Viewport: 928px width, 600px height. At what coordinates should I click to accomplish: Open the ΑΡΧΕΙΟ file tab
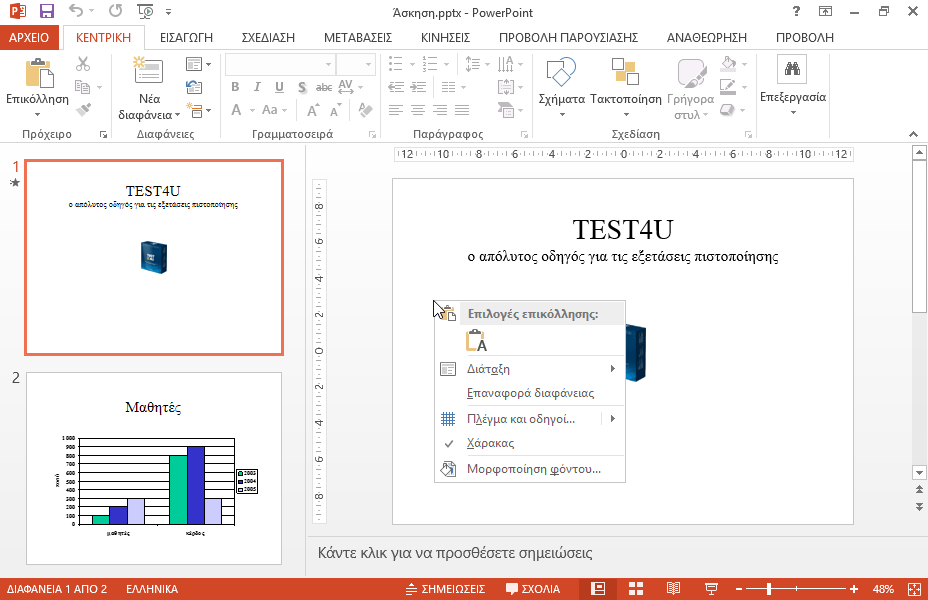click(x=29, y=38)
